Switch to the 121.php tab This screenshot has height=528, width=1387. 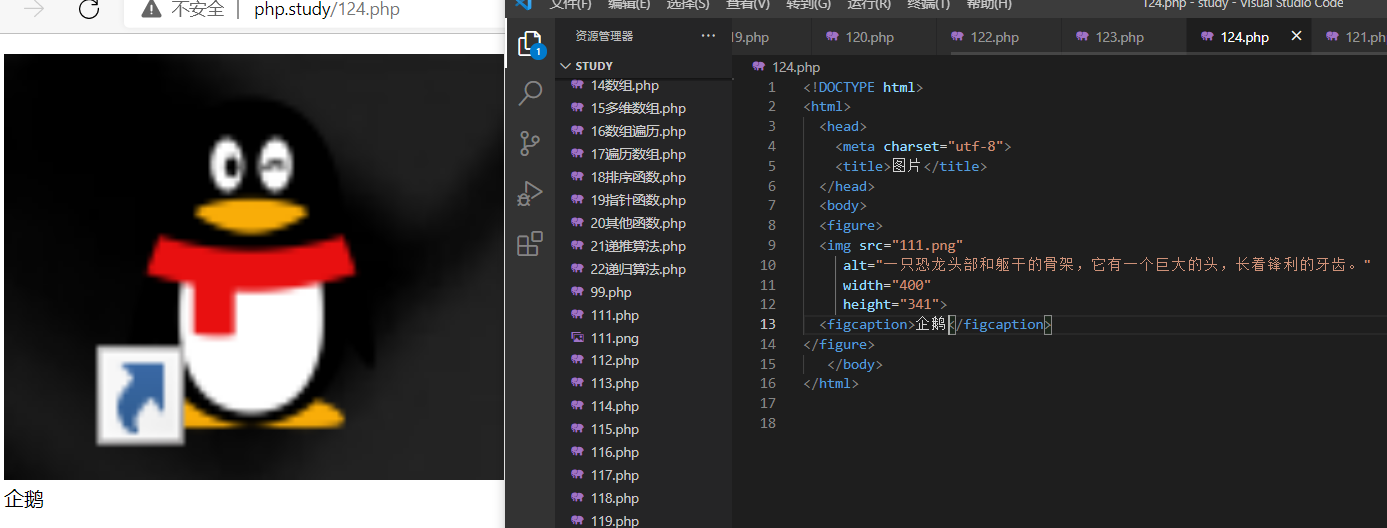tap(1359, 37)
